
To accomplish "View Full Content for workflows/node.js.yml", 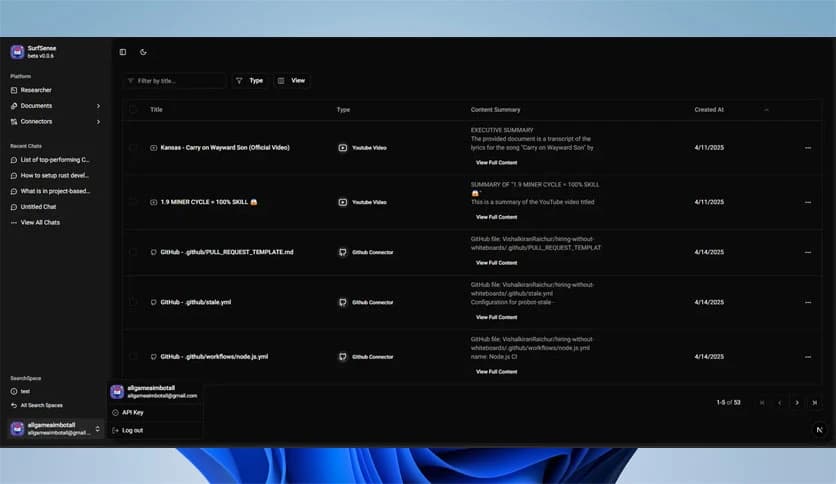I will [x=496, y=372].
